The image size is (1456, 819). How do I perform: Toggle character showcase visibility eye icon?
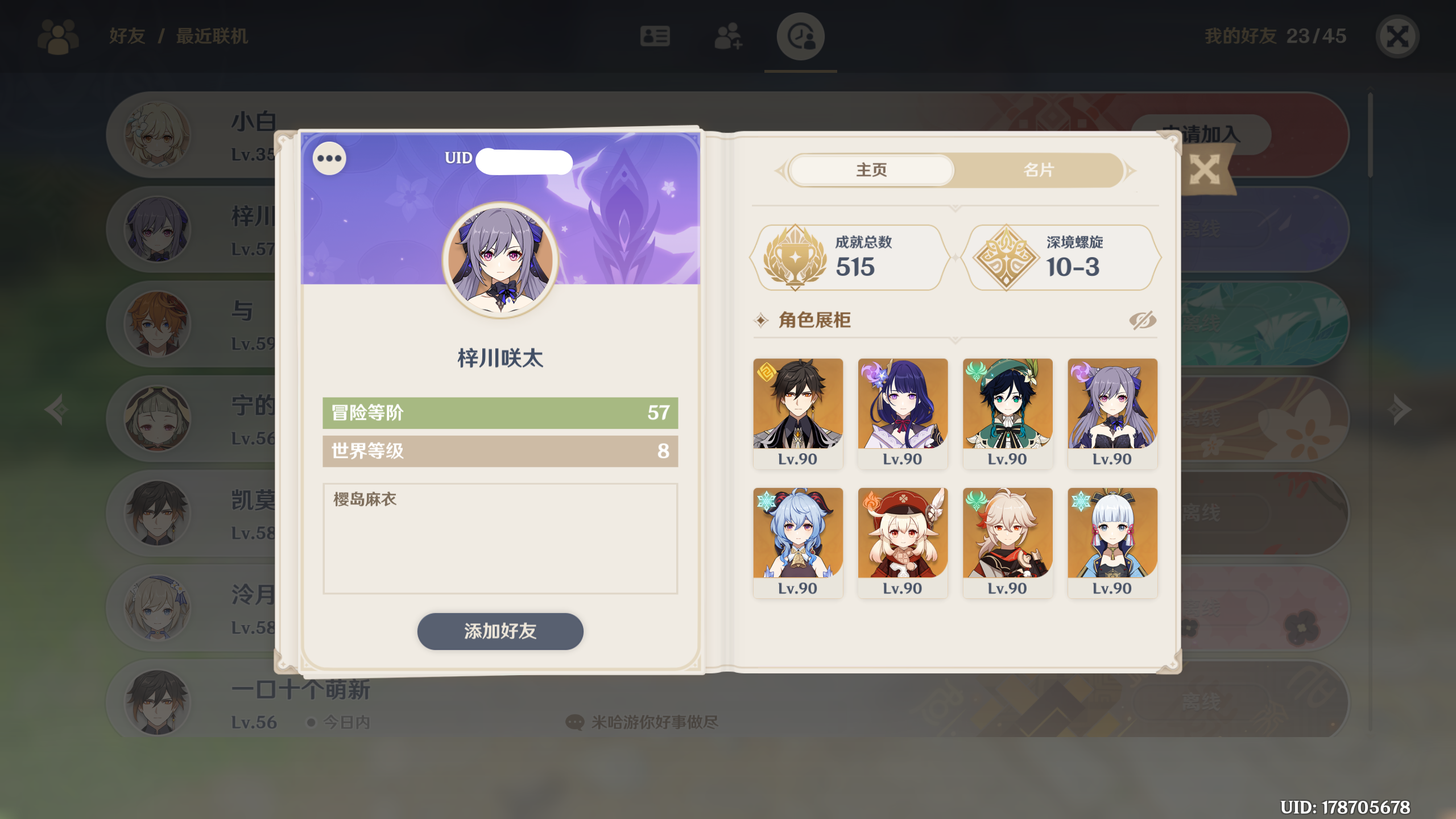(1142, 320)
